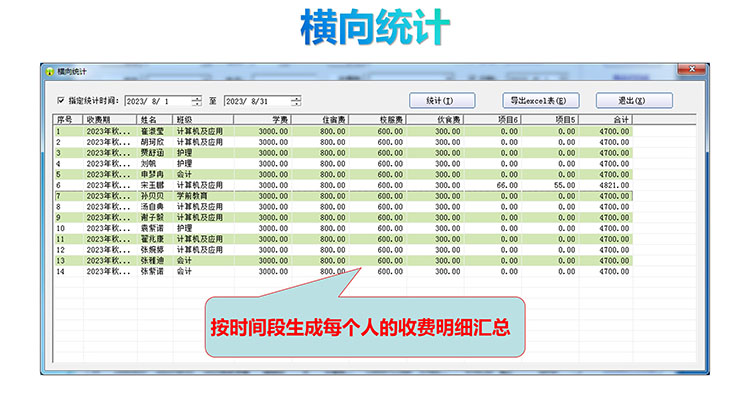Click the 600.00 校服费 cell in row 2
This screenshot has width=750, height=403.
390,142
